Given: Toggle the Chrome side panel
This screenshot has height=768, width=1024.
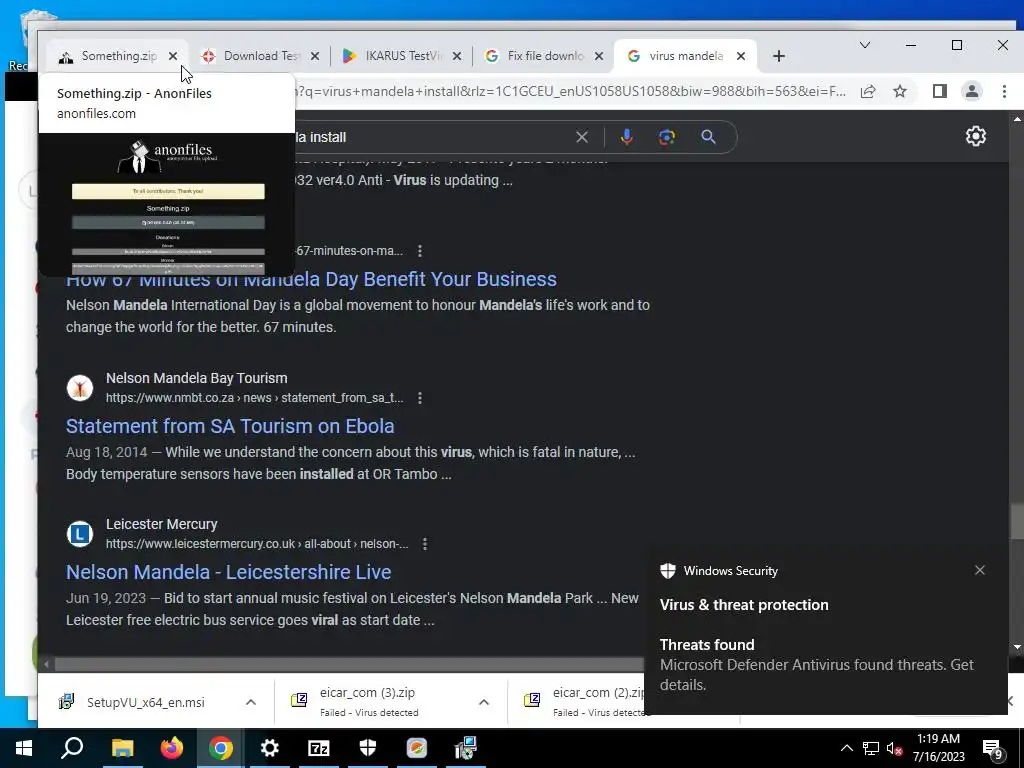Looking at the screenshot, I should coord(940,91).
